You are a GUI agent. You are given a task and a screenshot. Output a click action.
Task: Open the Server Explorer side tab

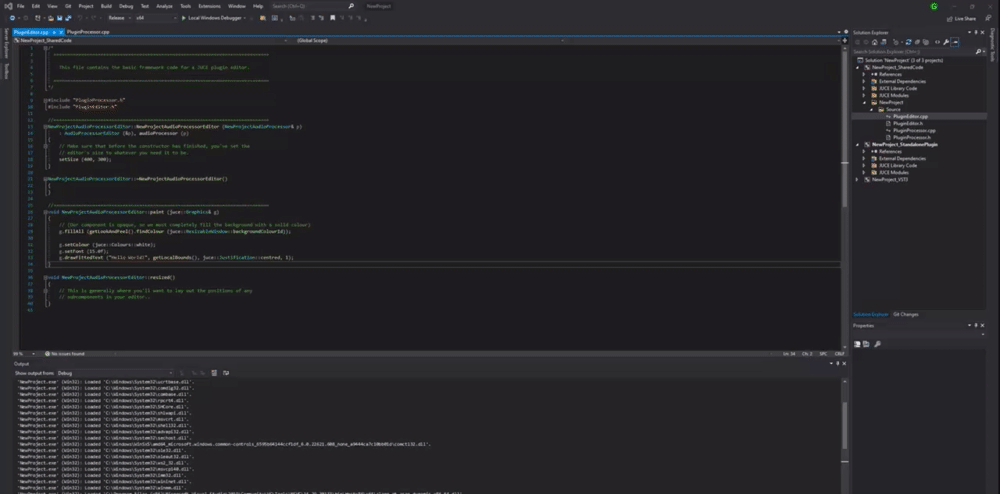(x=6, y=43)
